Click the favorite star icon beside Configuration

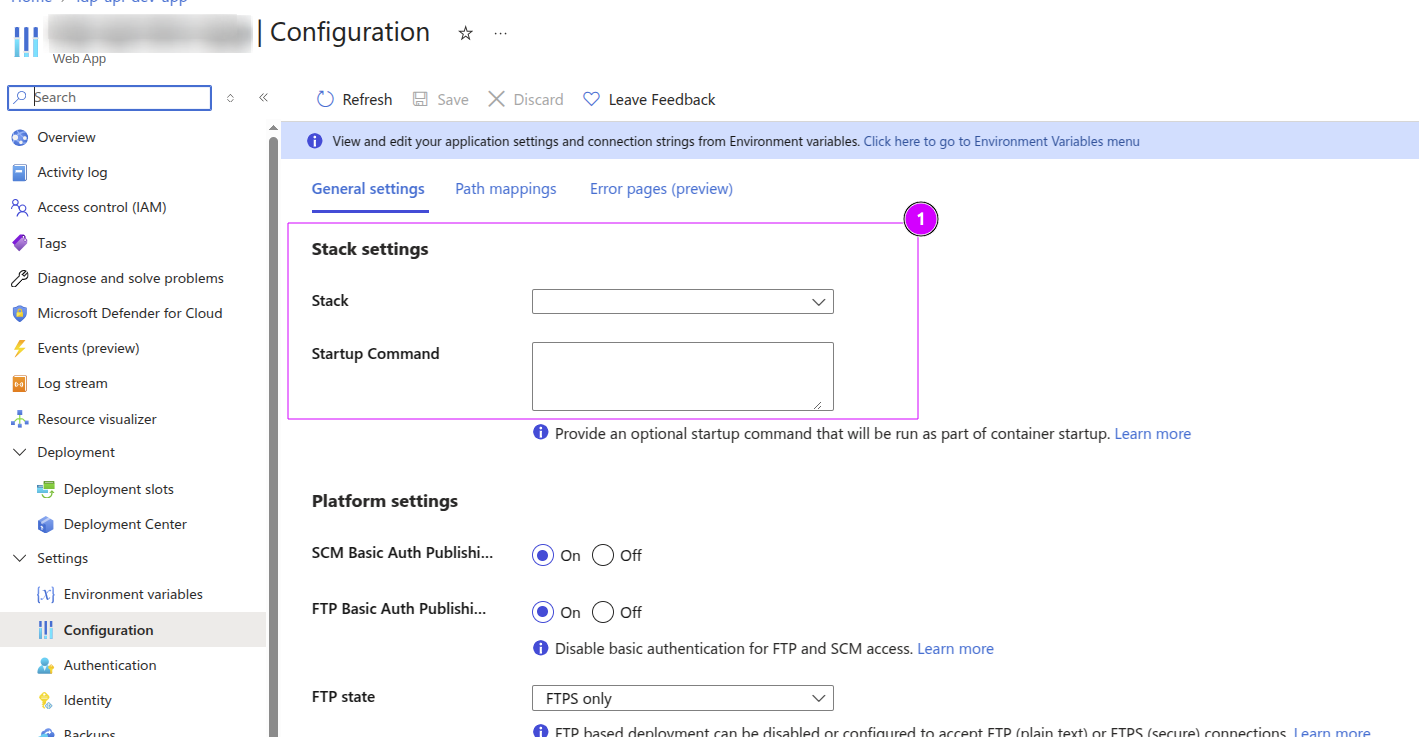click(465, 33)
